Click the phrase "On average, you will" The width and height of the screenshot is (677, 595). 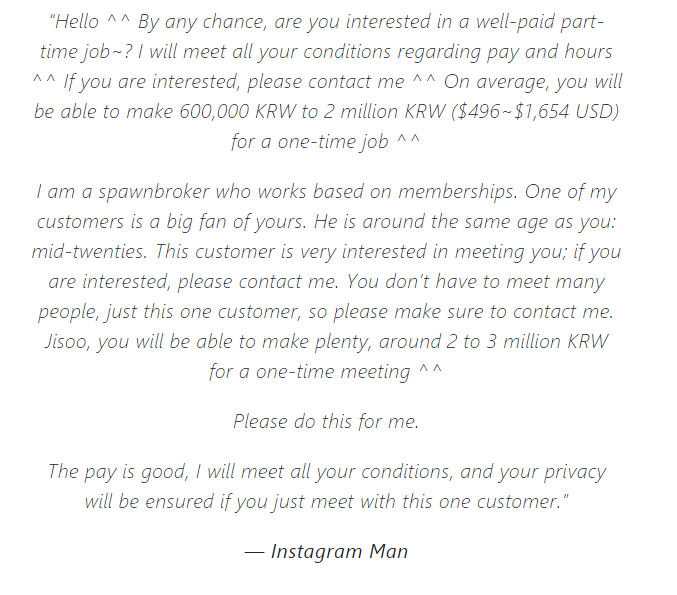click(533, 82)
